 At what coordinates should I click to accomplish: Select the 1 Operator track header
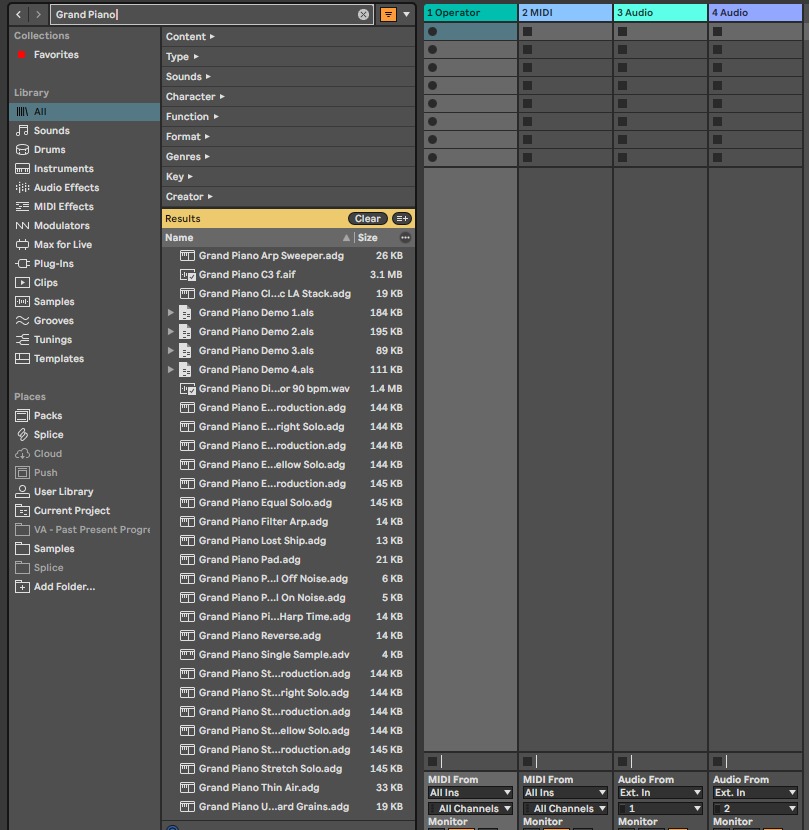click(x=470, y=13)
